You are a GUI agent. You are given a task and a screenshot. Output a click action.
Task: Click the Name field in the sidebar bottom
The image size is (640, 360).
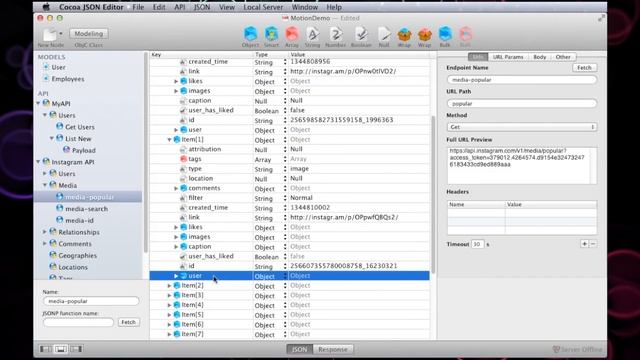click(91, 301)
